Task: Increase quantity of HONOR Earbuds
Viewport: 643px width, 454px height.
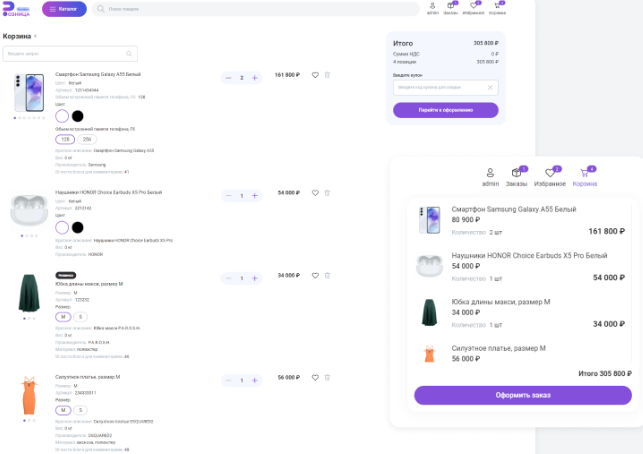Action: 255,196
